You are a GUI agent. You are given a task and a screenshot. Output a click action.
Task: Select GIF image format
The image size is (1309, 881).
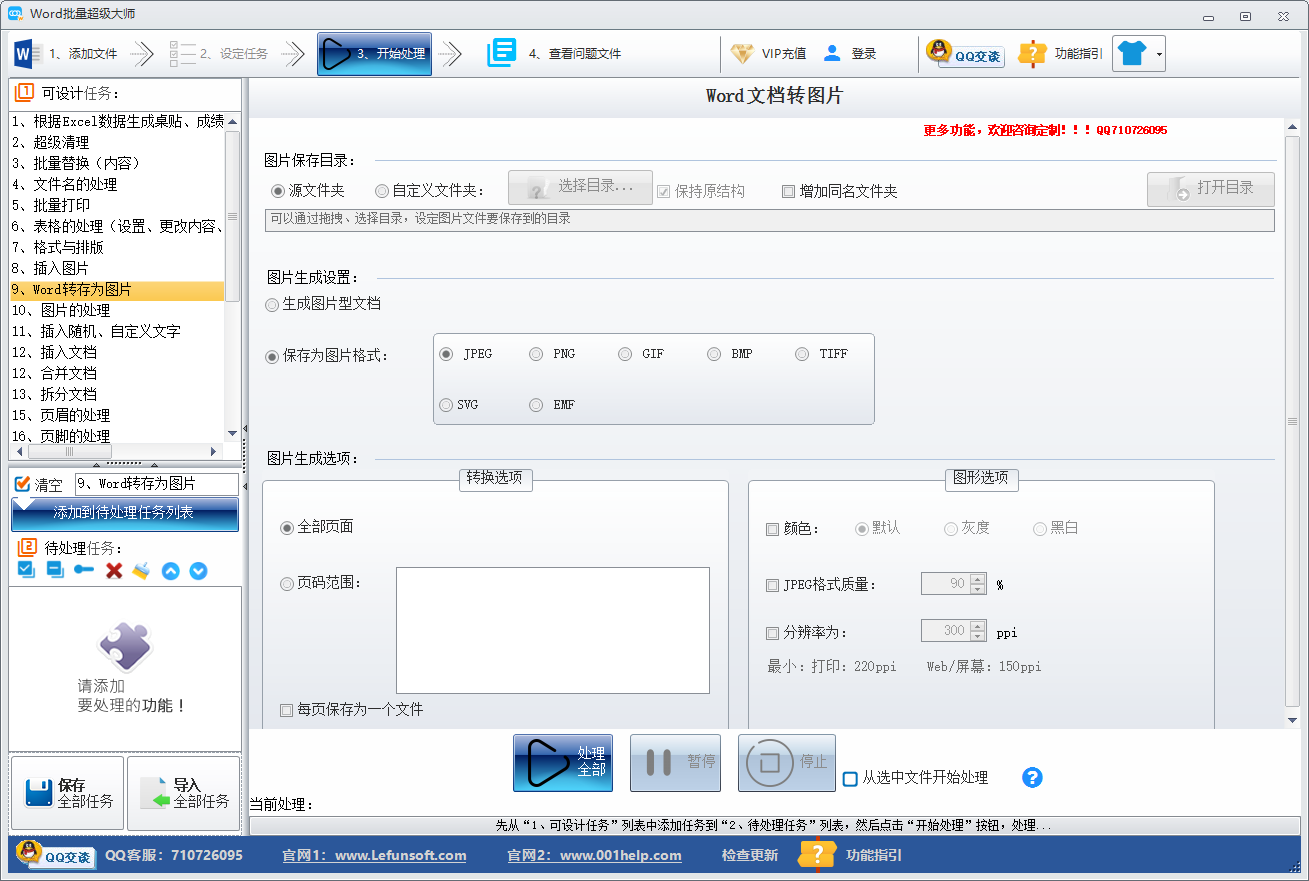[x=625, y=354]
